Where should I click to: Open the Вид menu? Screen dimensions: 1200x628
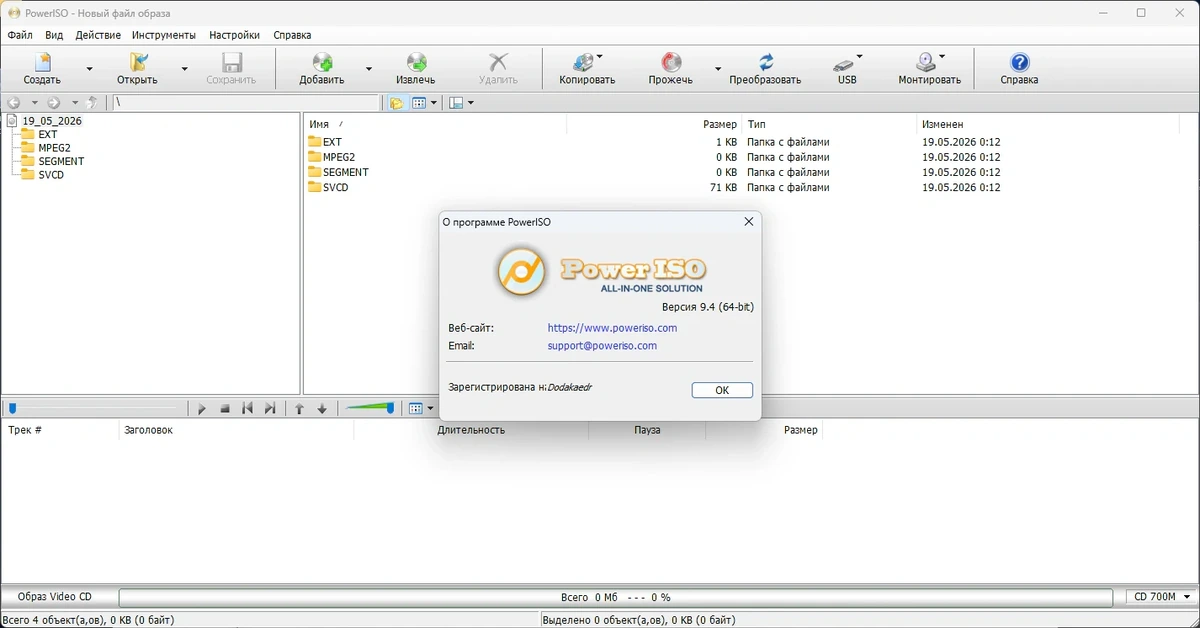click(54, 35)
